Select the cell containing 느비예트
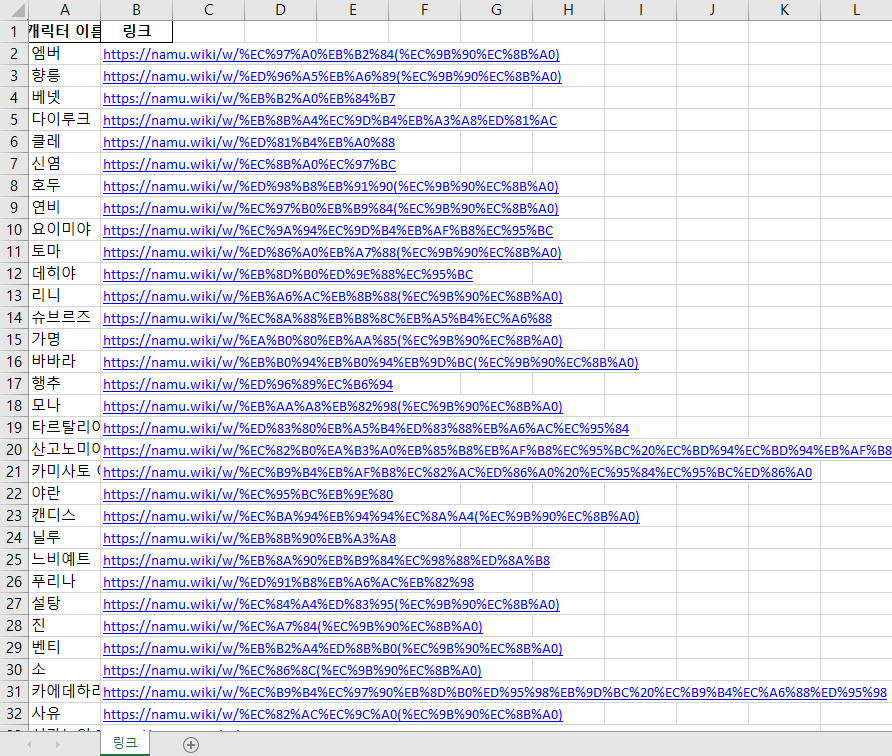The image size is (892, 756). [x=65, y=560]
